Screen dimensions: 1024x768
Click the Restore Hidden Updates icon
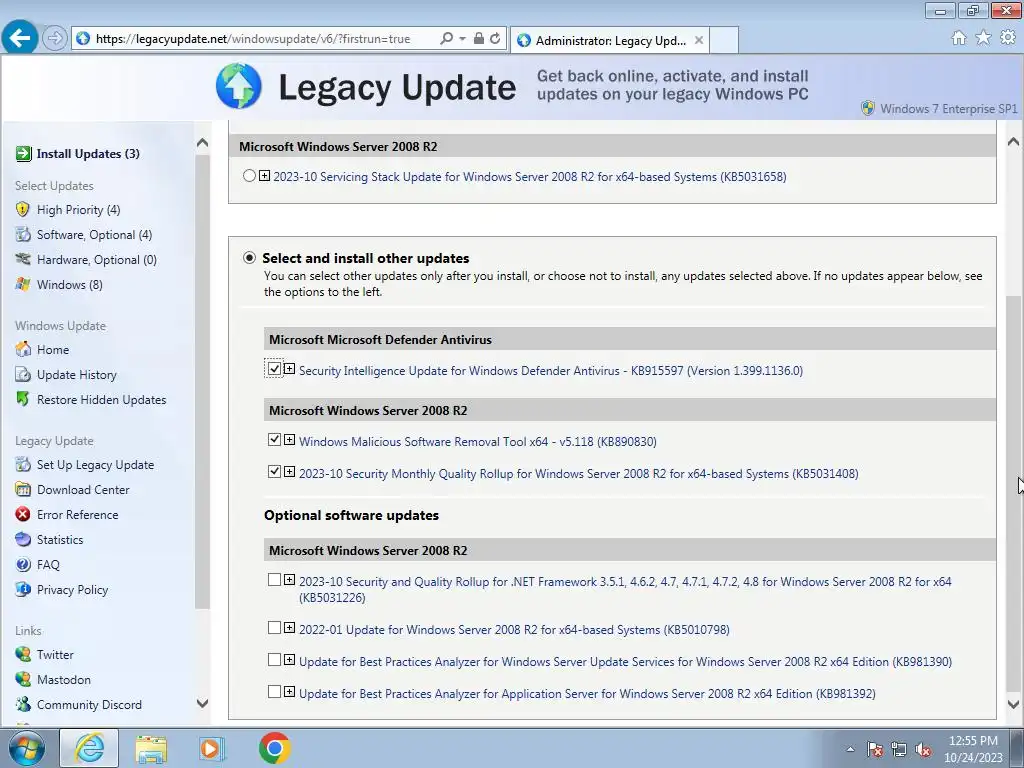point(23,399)
